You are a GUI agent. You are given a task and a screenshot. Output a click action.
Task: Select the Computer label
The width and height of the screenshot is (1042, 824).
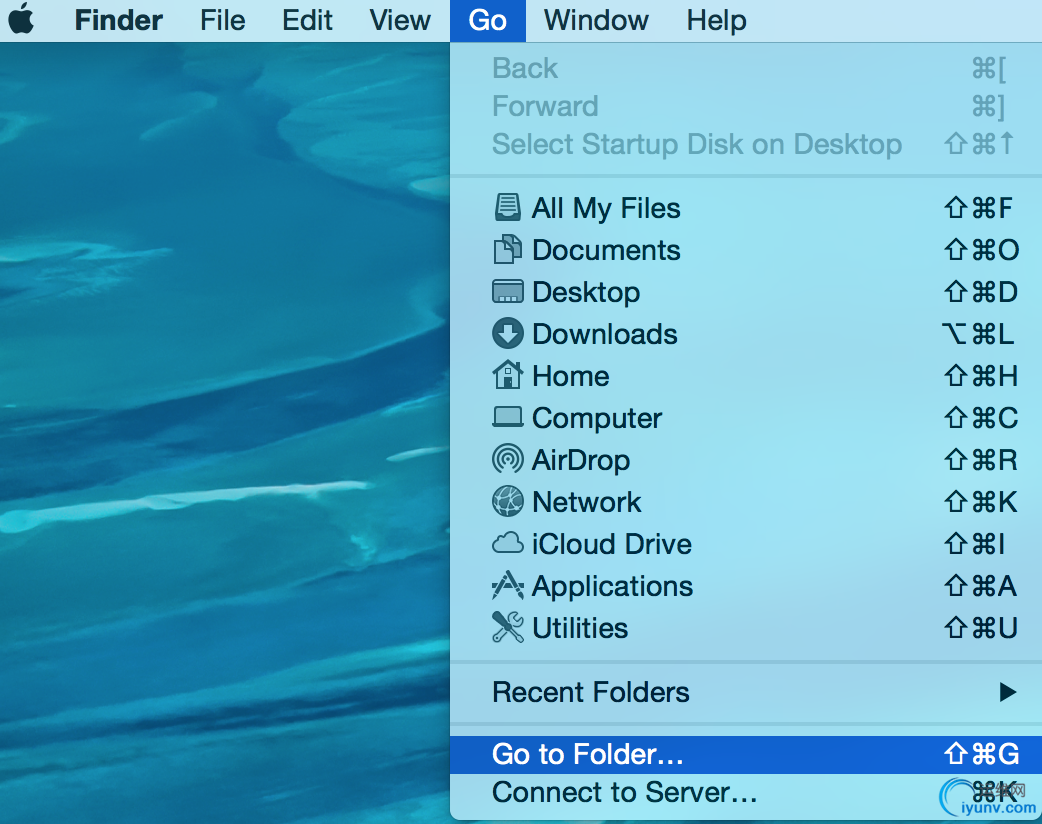(x=597, y=419)
